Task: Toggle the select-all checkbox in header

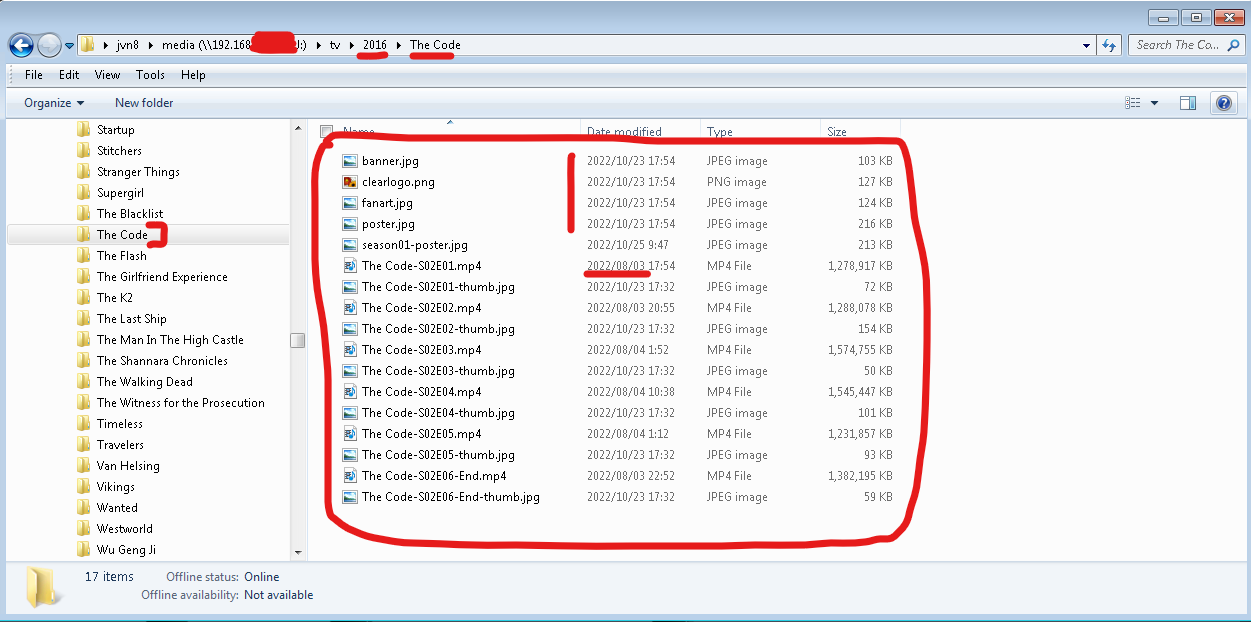Action: click(x=326, y=131)
